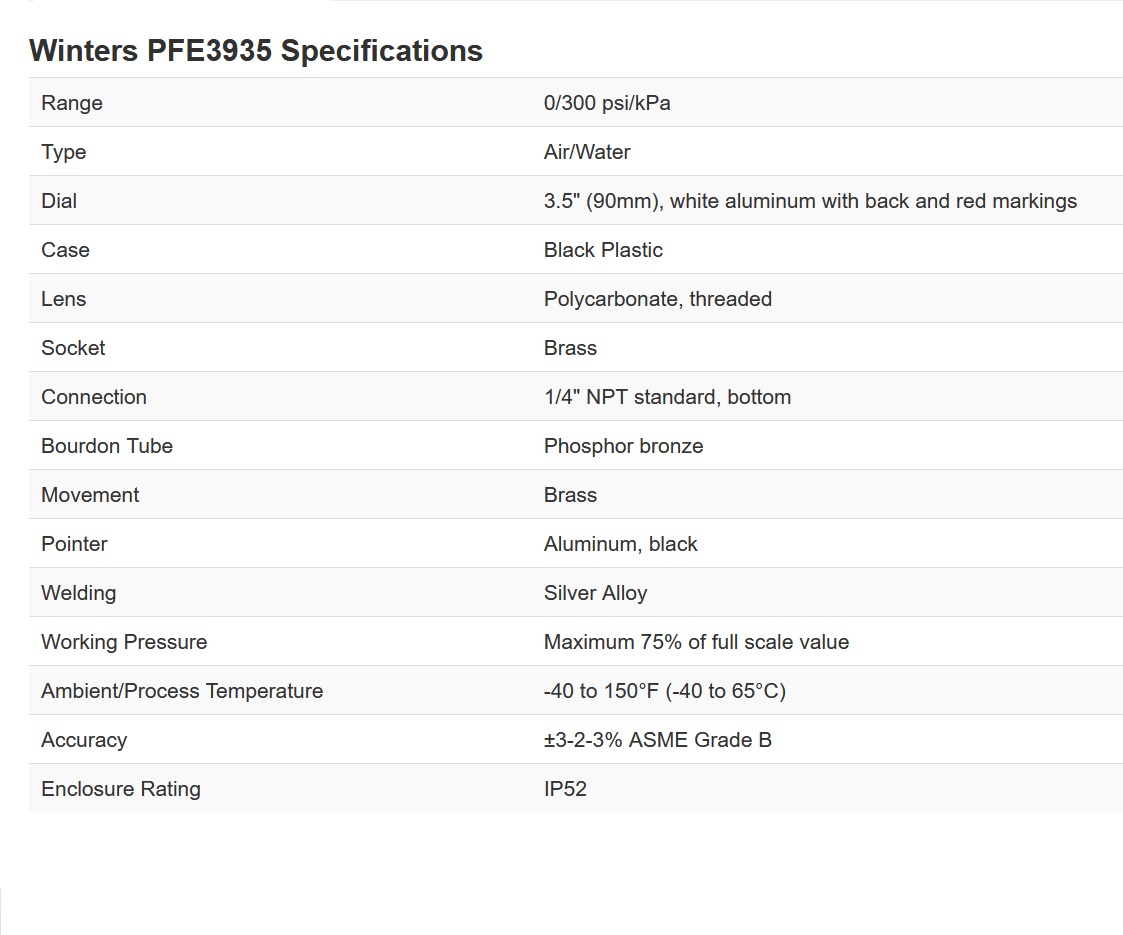Image resolution: width=1123 pixels, height=935 pixels.
Task: Click the Dial specification description
Action: [x=810, y=200]
